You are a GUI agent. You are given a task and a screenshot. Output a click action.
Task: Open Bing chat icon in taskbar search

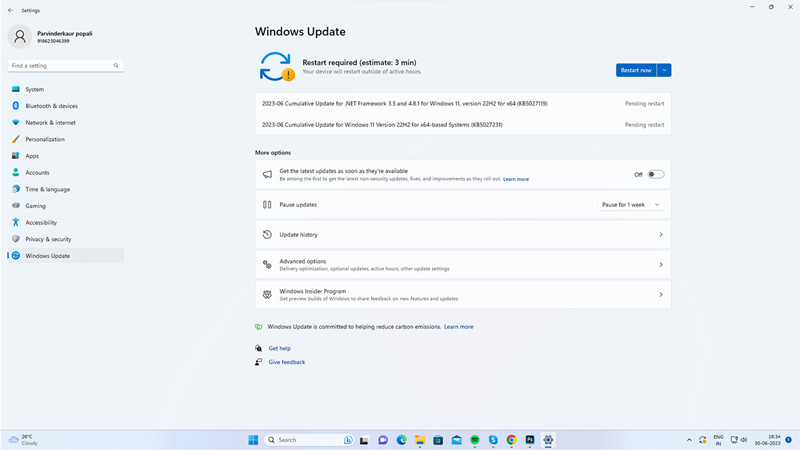tap(348, 440)
